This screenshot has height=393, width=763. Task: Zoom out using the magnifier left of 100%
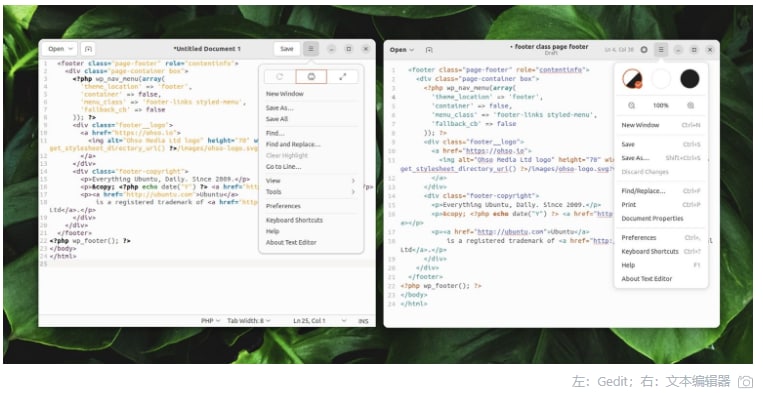point(632,106)
